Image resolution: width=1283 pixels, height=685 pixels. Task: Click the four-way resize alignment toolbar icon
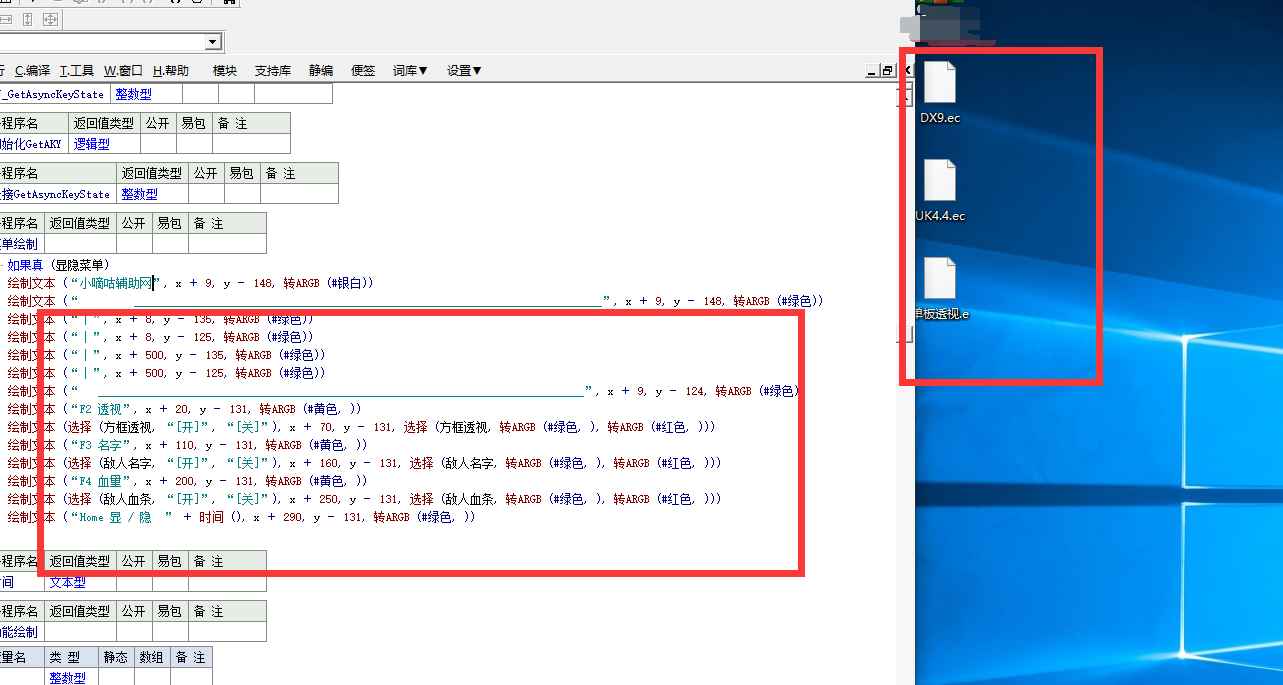(50, 19)
